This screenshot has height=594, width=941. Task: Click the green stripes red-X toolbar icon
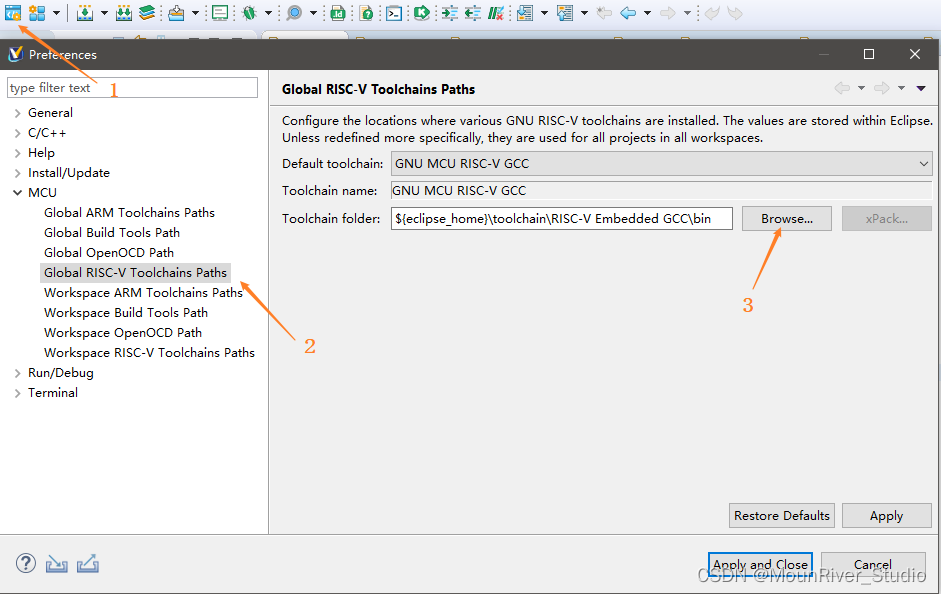coord(496,13)
